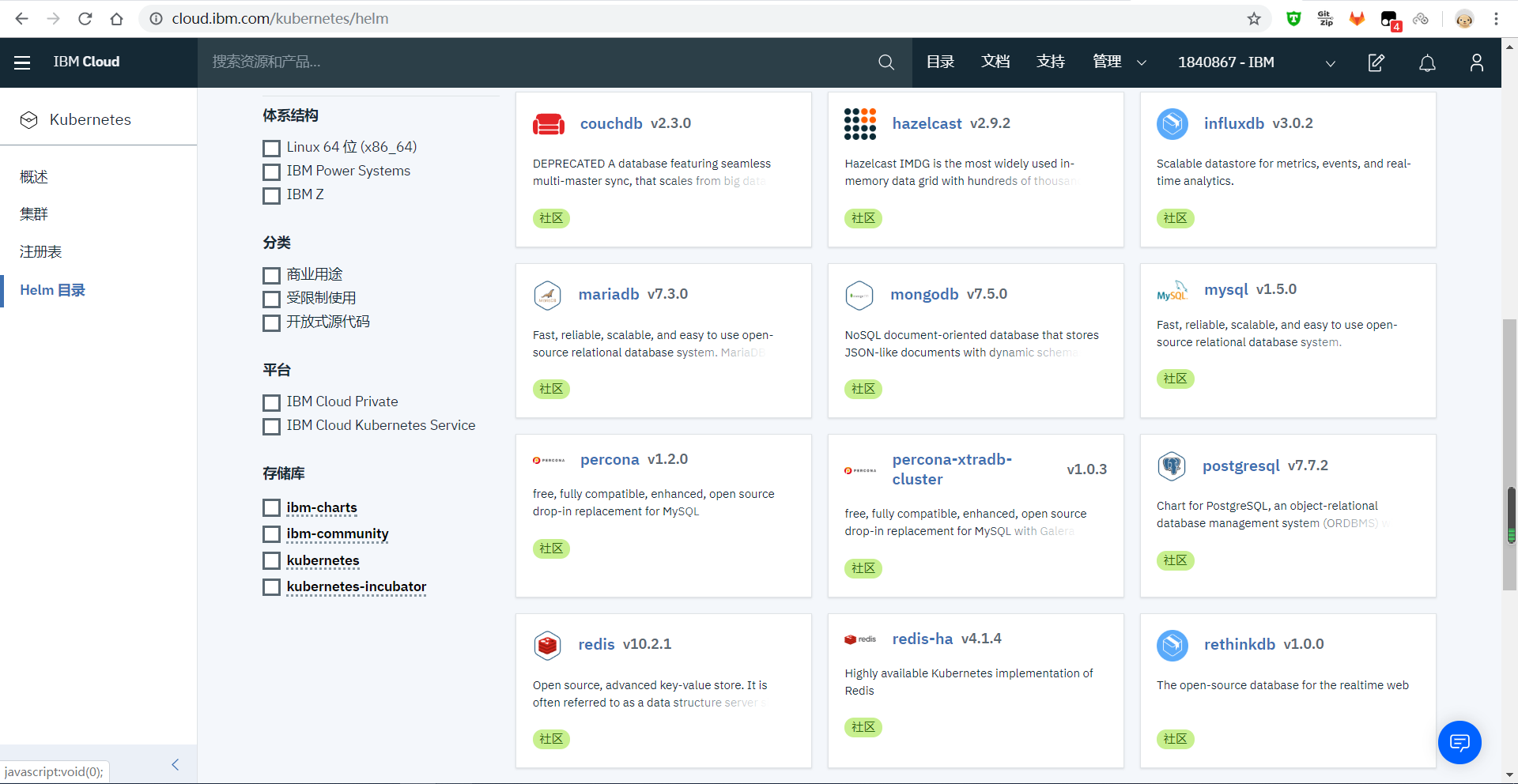
Task: Open the percona-xtradb-cluster chart link
Action: pos(952,469)
